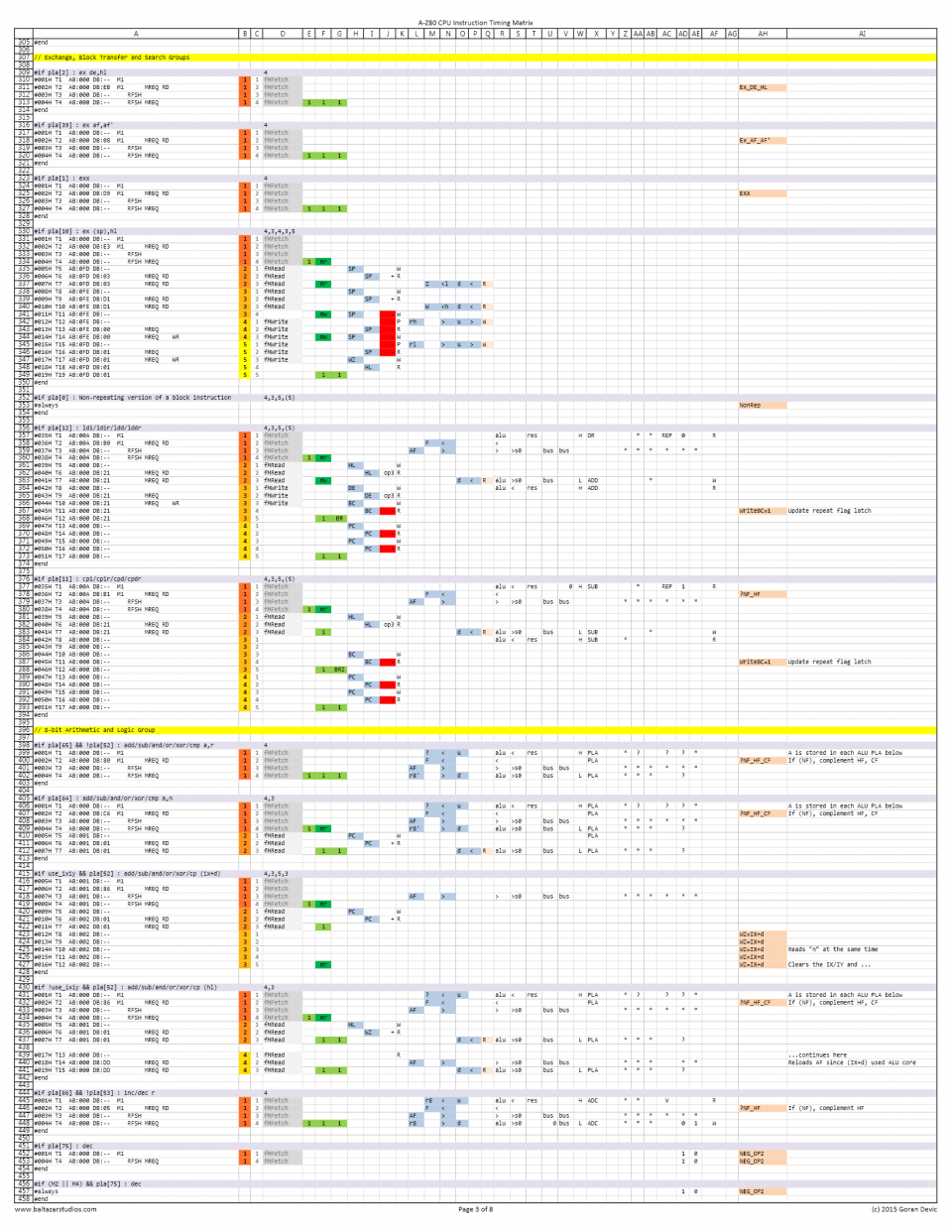Select the NonRep cell in column AH

click(762, 405)
